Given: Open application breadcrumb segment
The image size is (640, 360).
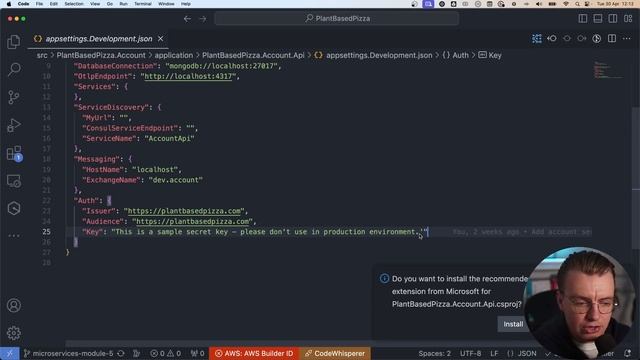Looking at the screenshot, I should pyautogui.click(x=173, y=55).
